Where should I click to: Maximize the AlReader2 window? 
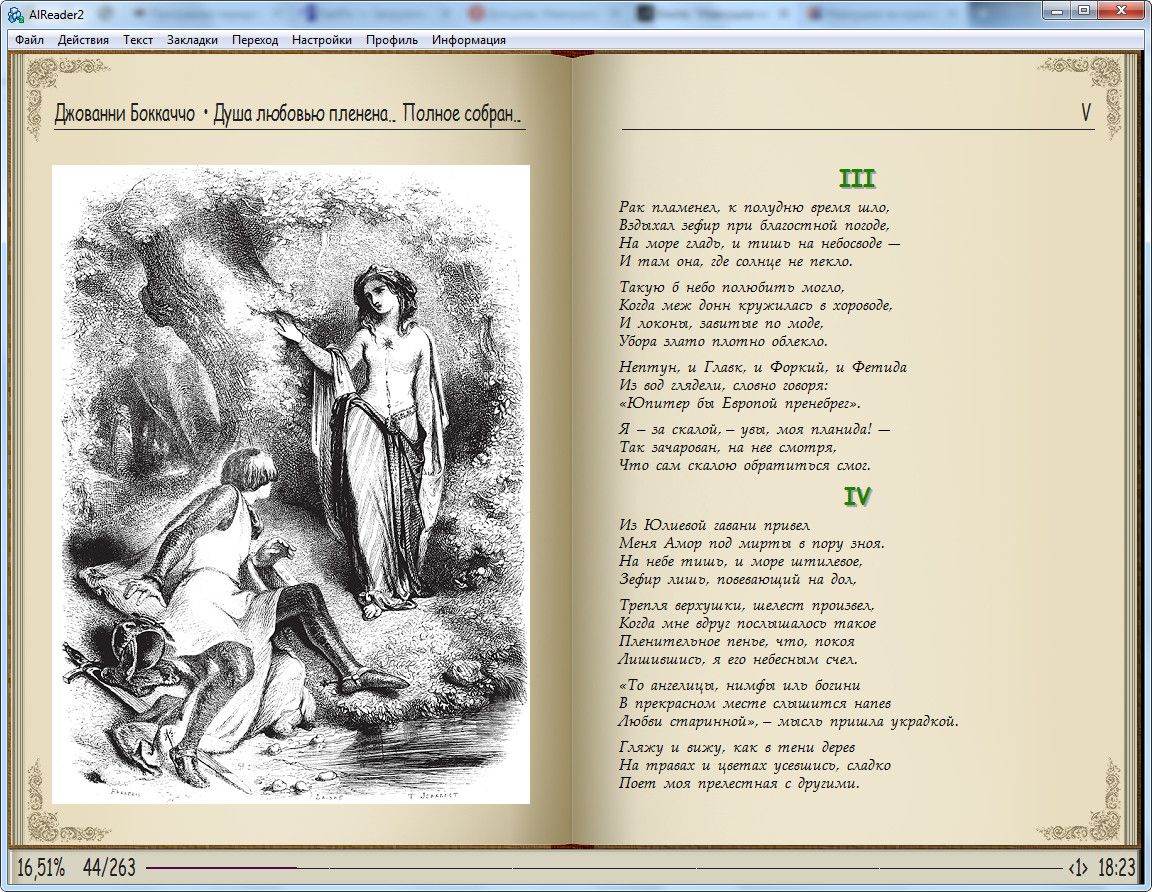[1084, 10]
